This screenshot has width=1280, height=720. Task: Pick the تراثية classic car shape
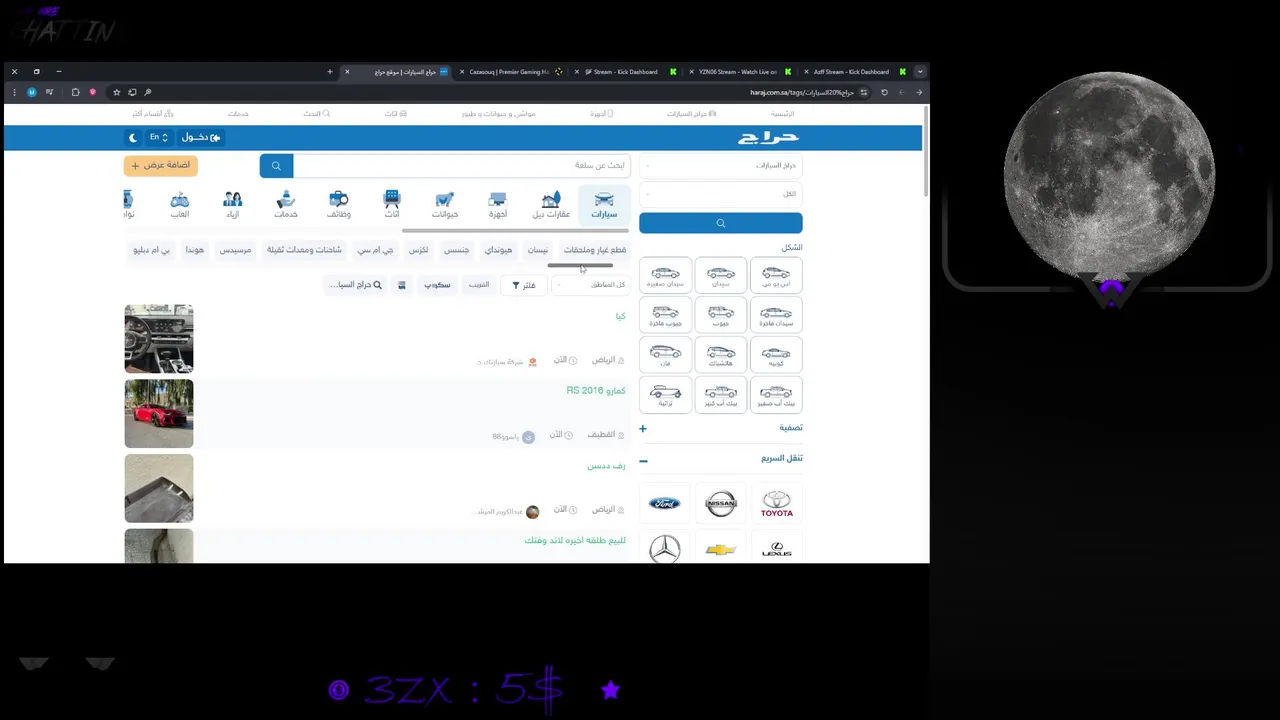pyautogui.click(x=665, y=395)
